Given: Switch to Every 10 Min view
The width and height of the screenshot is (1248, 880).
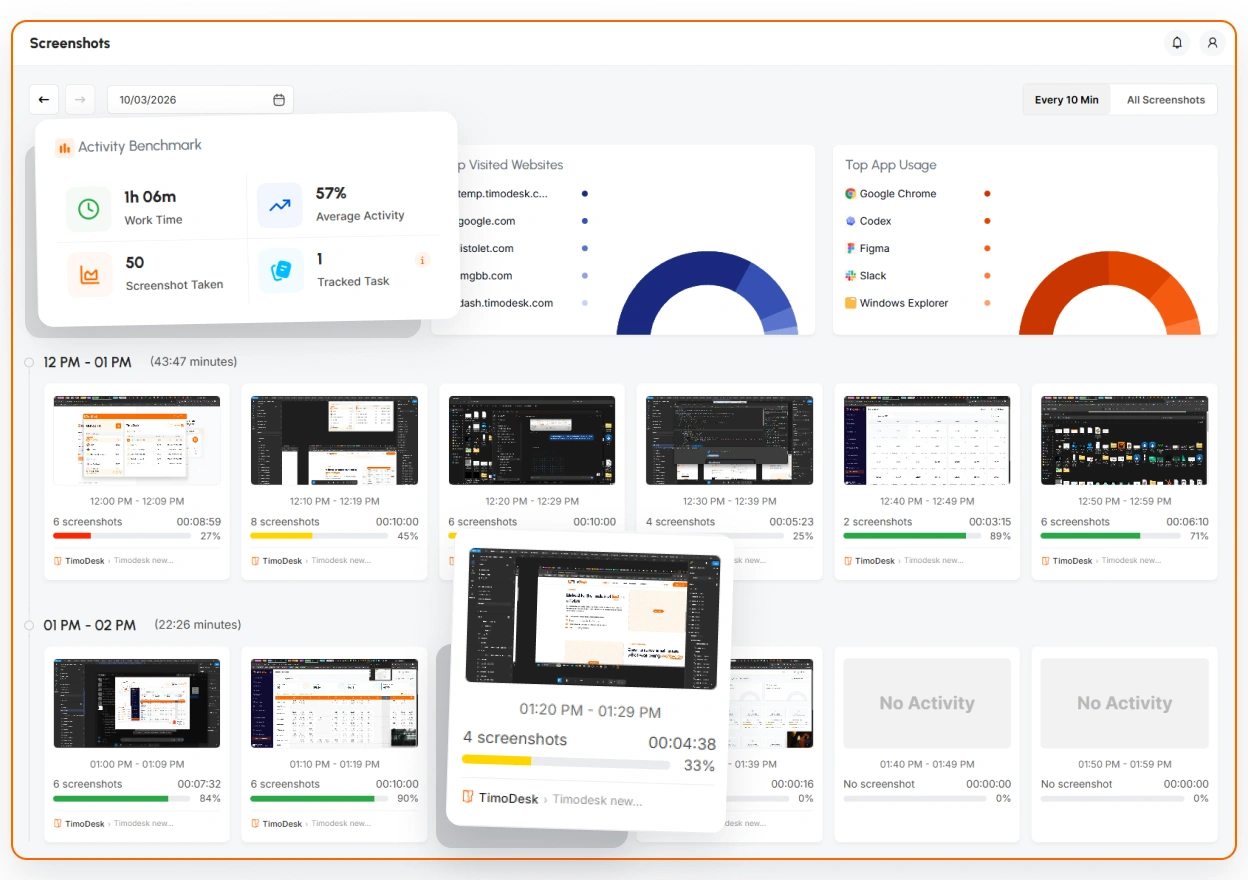Looking at the screenshot, I should tap(1066, 100).
